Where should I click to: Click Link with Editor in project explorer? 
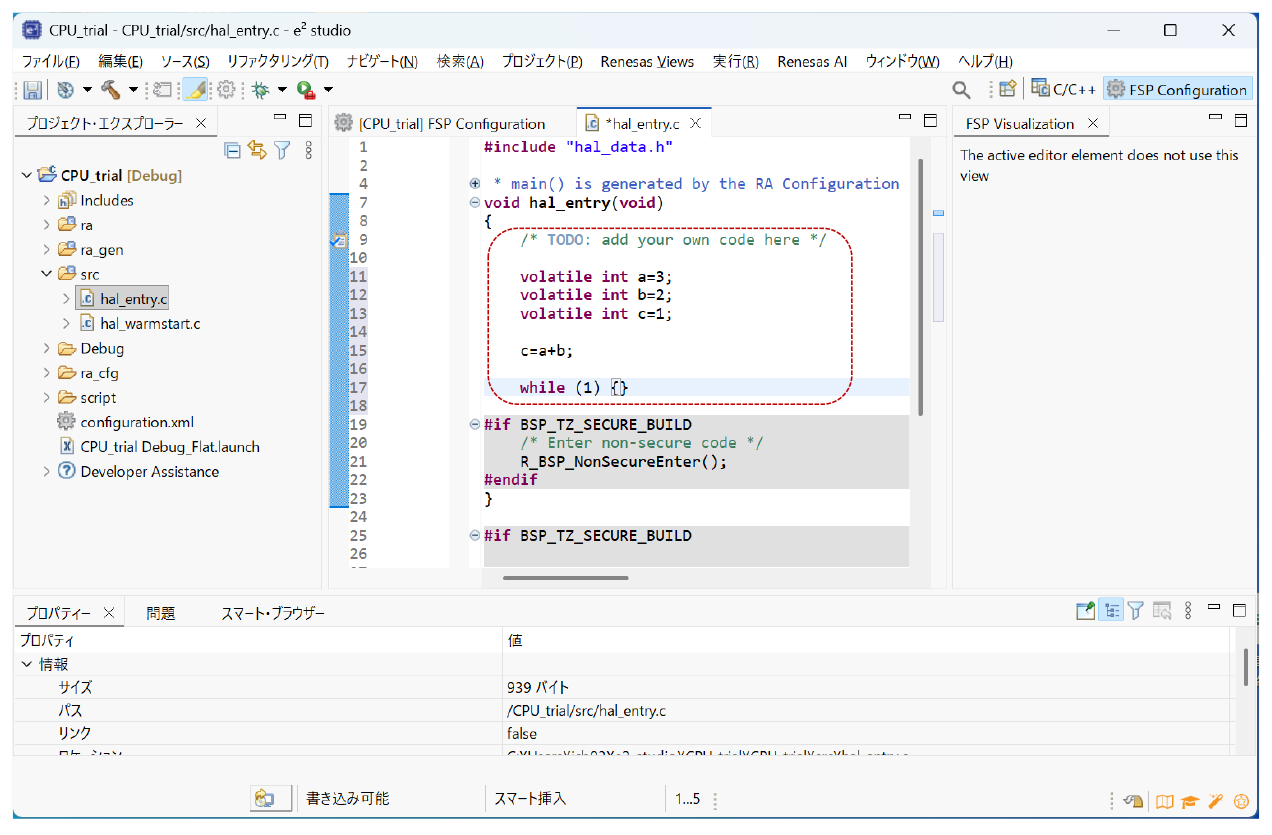(257, 151)
